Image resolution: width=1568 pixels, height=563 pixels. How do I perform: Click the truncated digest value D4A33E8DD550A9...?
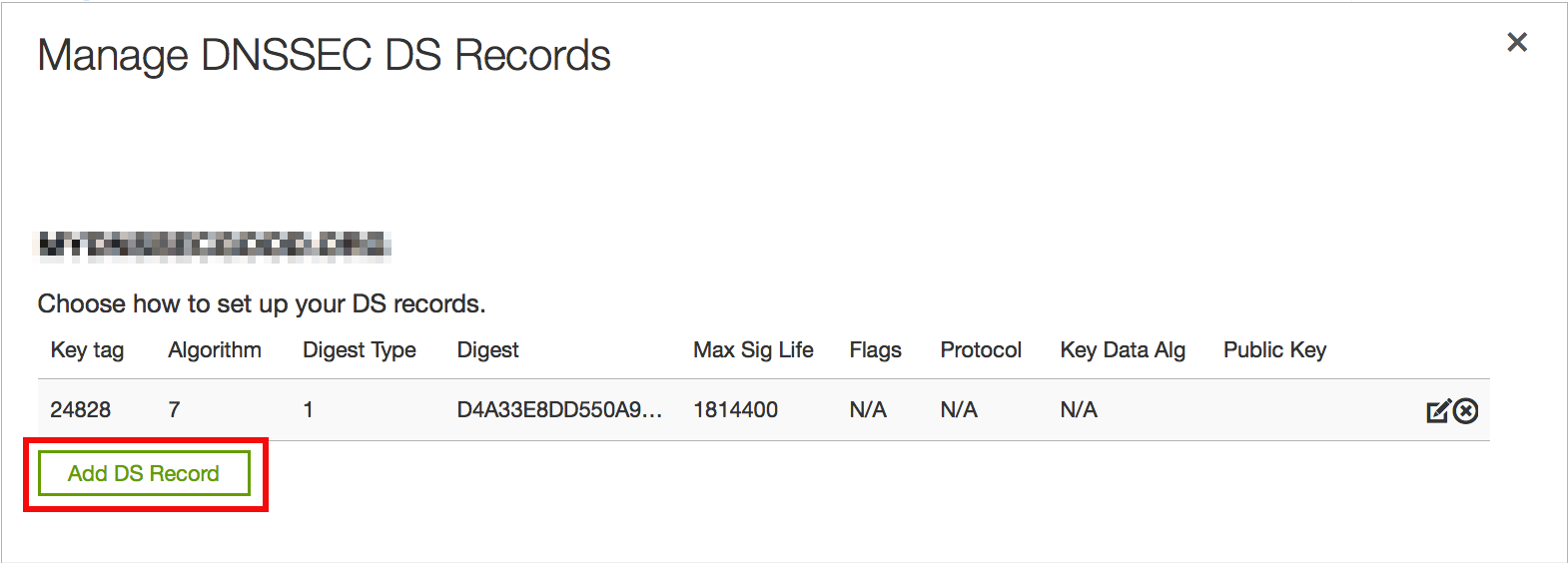point(559,410)
